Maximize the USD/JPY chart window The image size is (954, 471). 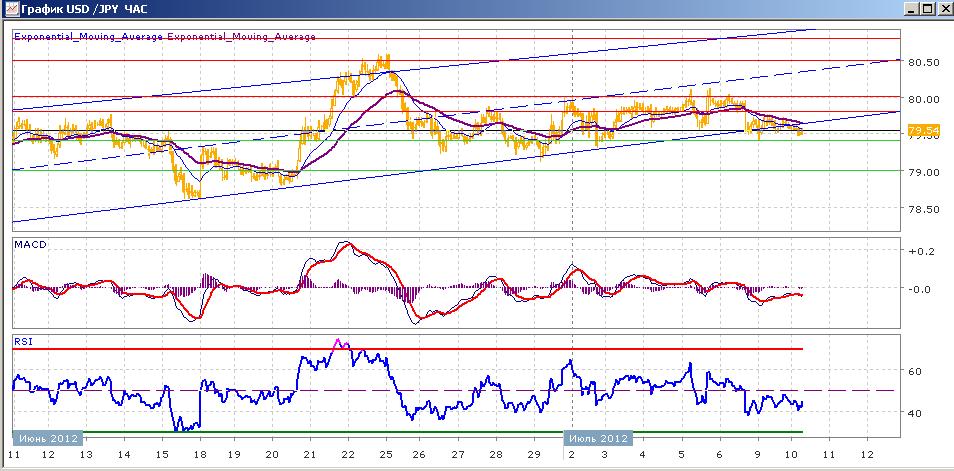coord(927,9)
